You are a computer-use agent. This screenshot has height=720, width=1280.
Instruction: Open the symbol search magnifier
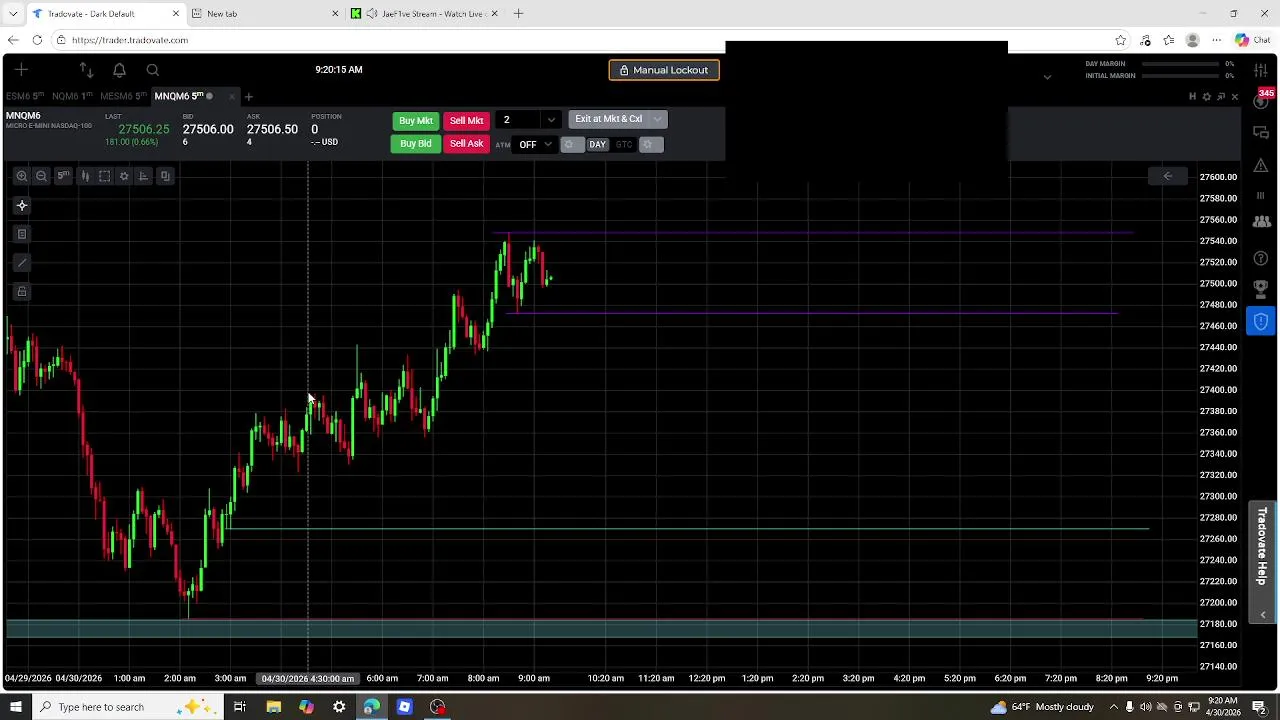click(x=153, y=70)
